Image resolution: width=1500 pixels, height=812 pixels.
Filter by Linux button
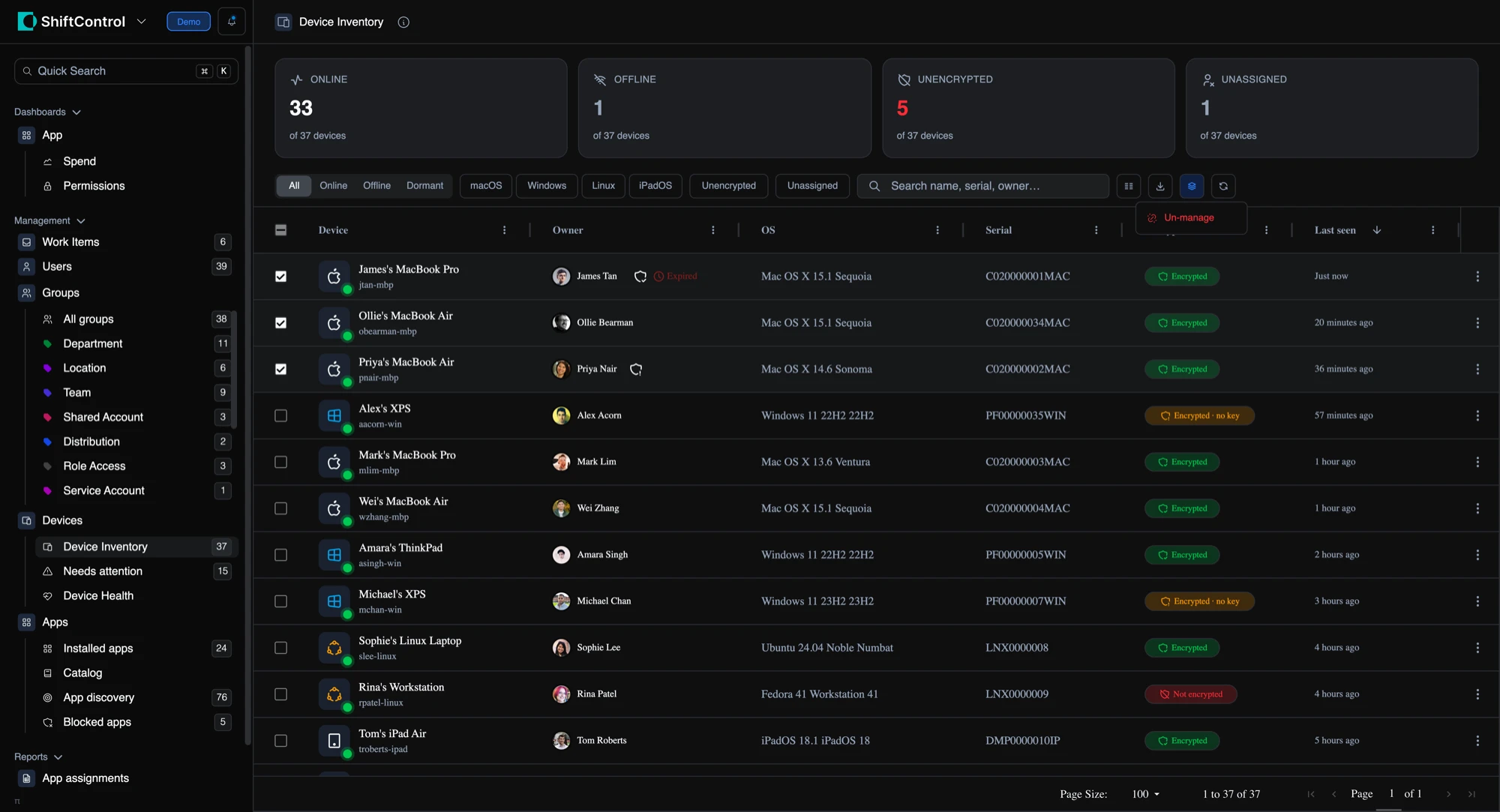[603, 186]
